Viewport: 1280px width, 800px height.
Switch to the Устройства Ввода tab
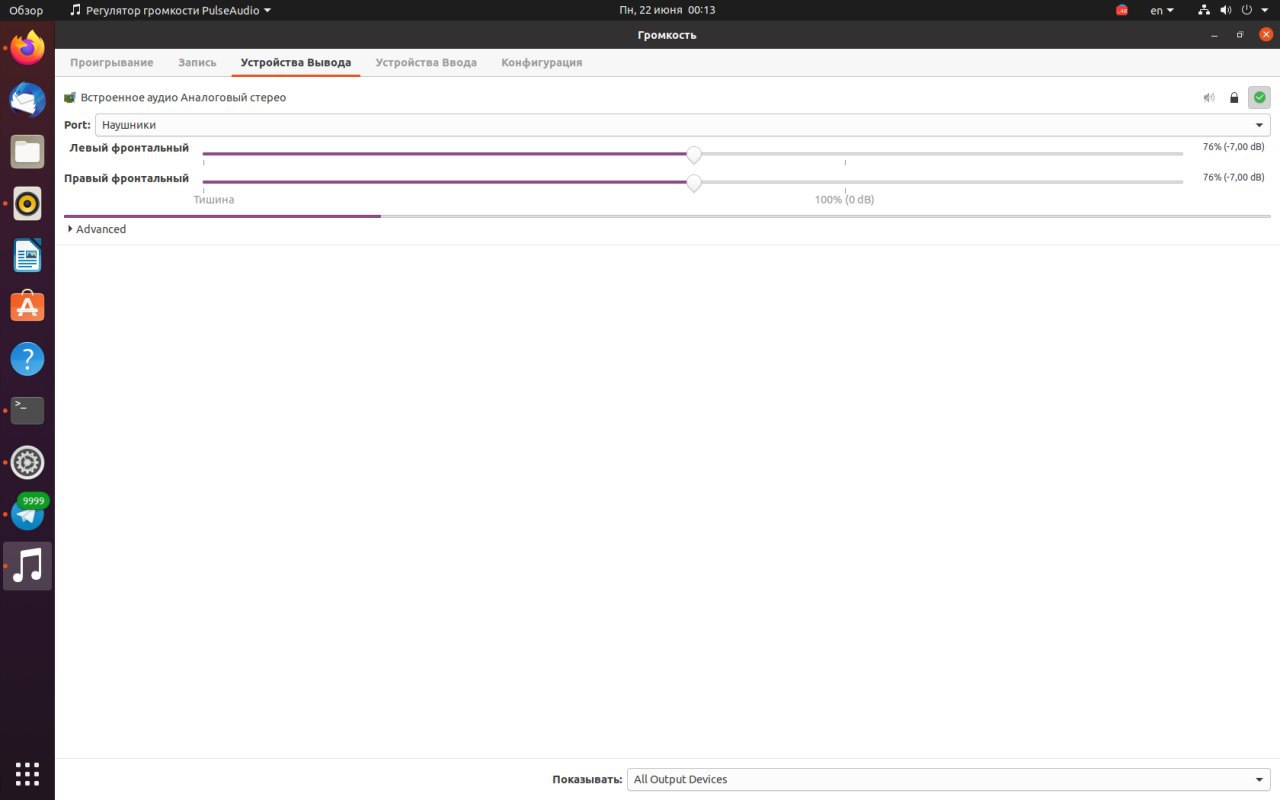click(426, 62)
